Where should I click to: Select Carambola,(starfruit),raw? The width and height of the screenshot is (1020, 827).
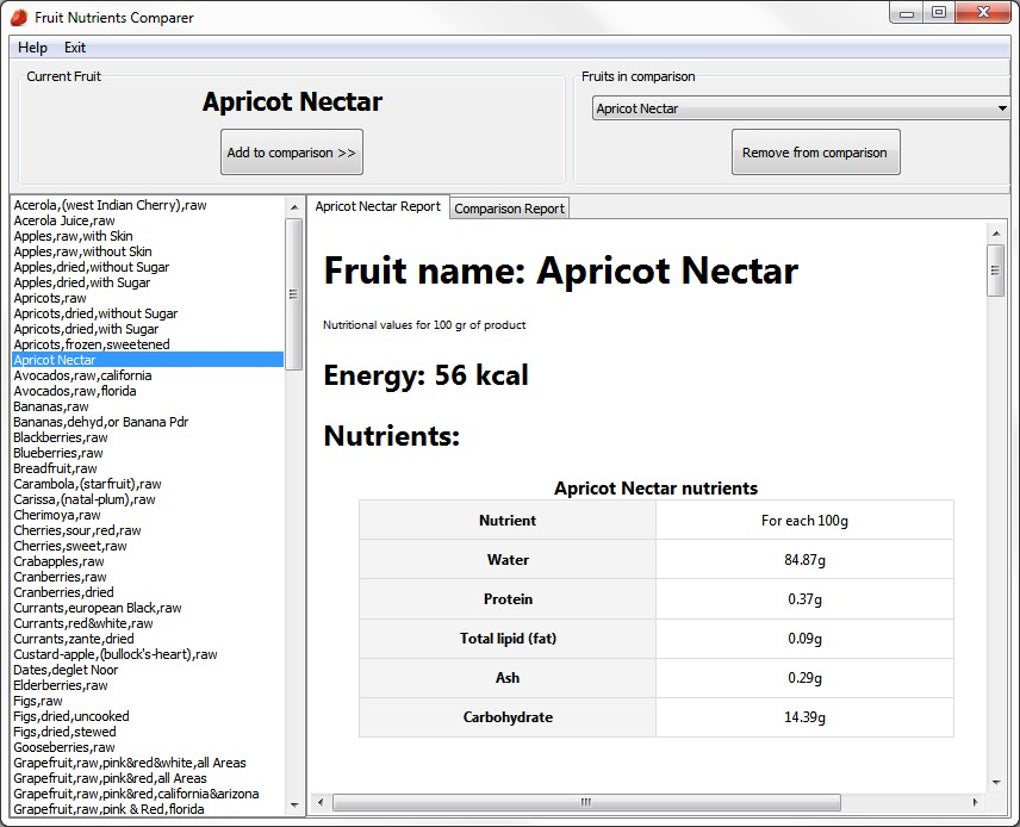point(148,484)
